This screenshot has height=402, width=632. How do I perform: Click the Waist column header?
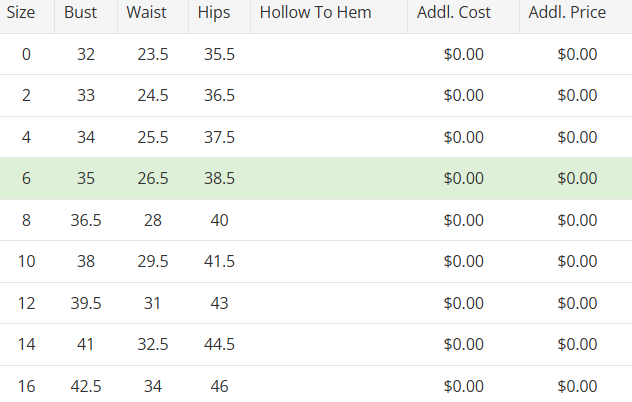(x=146, y=13)
